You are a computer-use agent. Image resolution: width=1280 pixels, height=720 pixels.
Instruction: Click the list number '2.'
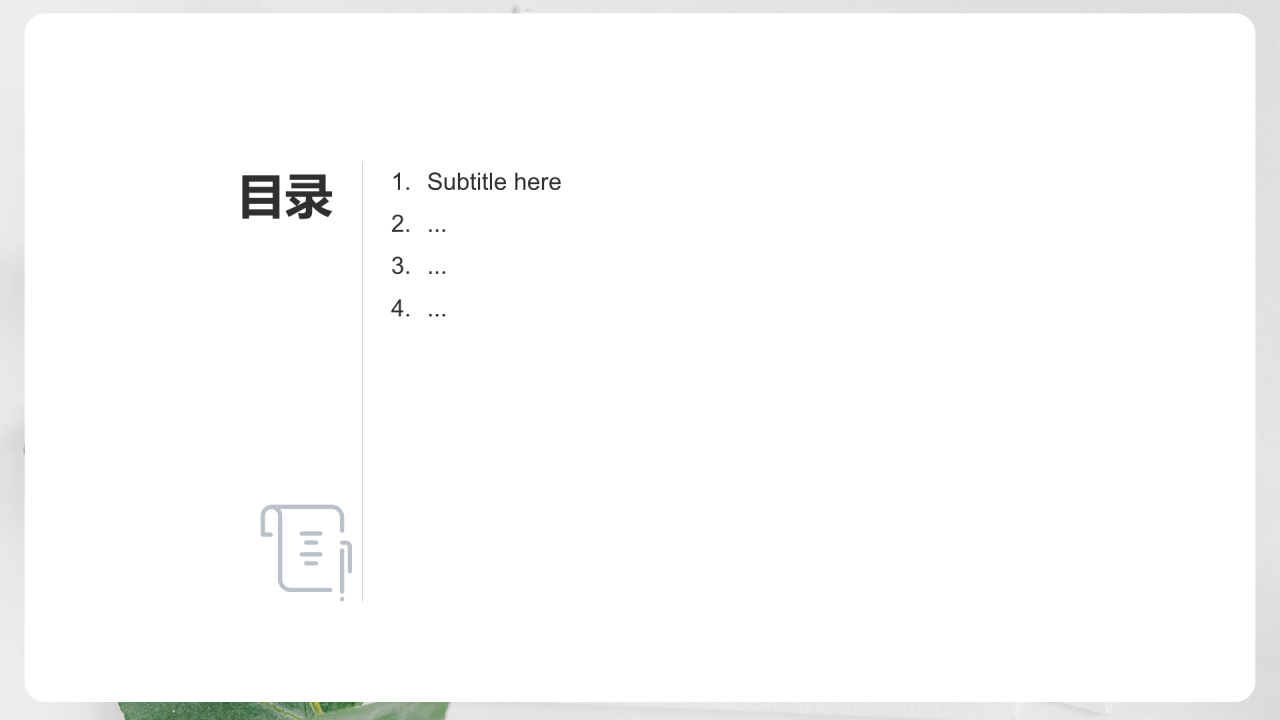click(400, 224)
